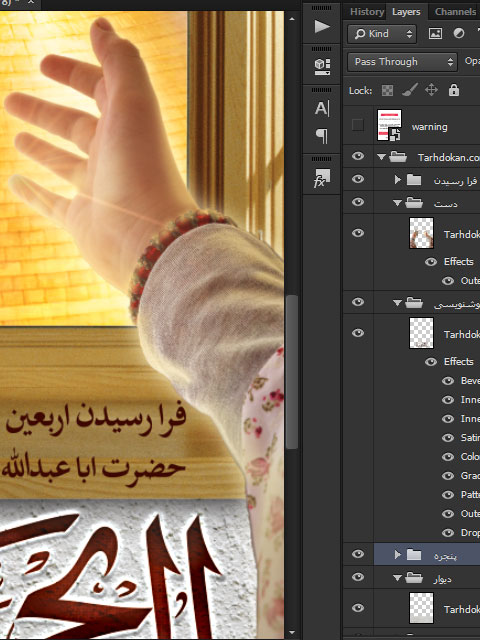
Task: Close the document tab
Action: click(x=31, y=2)
